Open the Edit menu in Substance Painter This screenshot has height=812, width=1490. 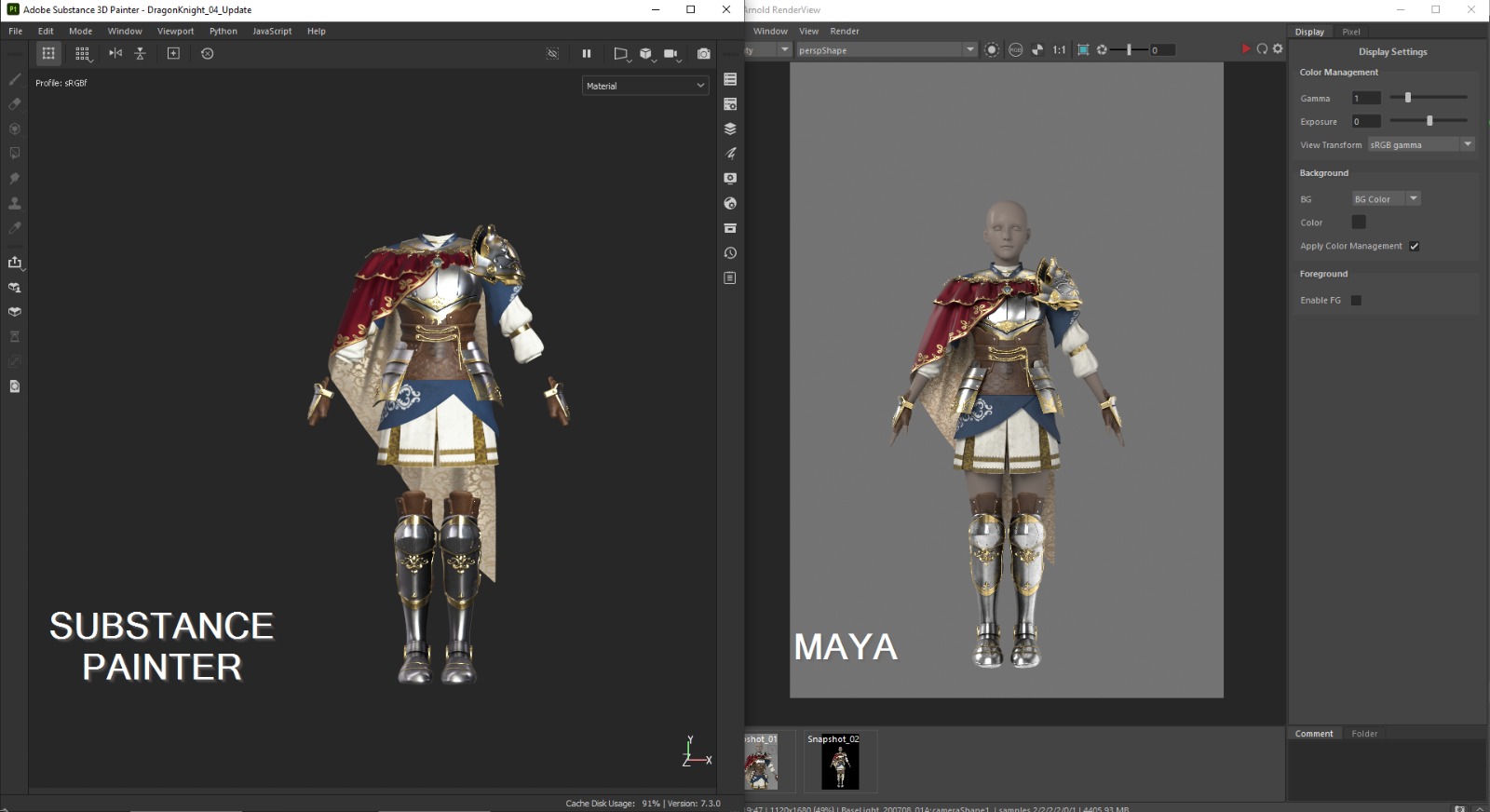point(46,31)
